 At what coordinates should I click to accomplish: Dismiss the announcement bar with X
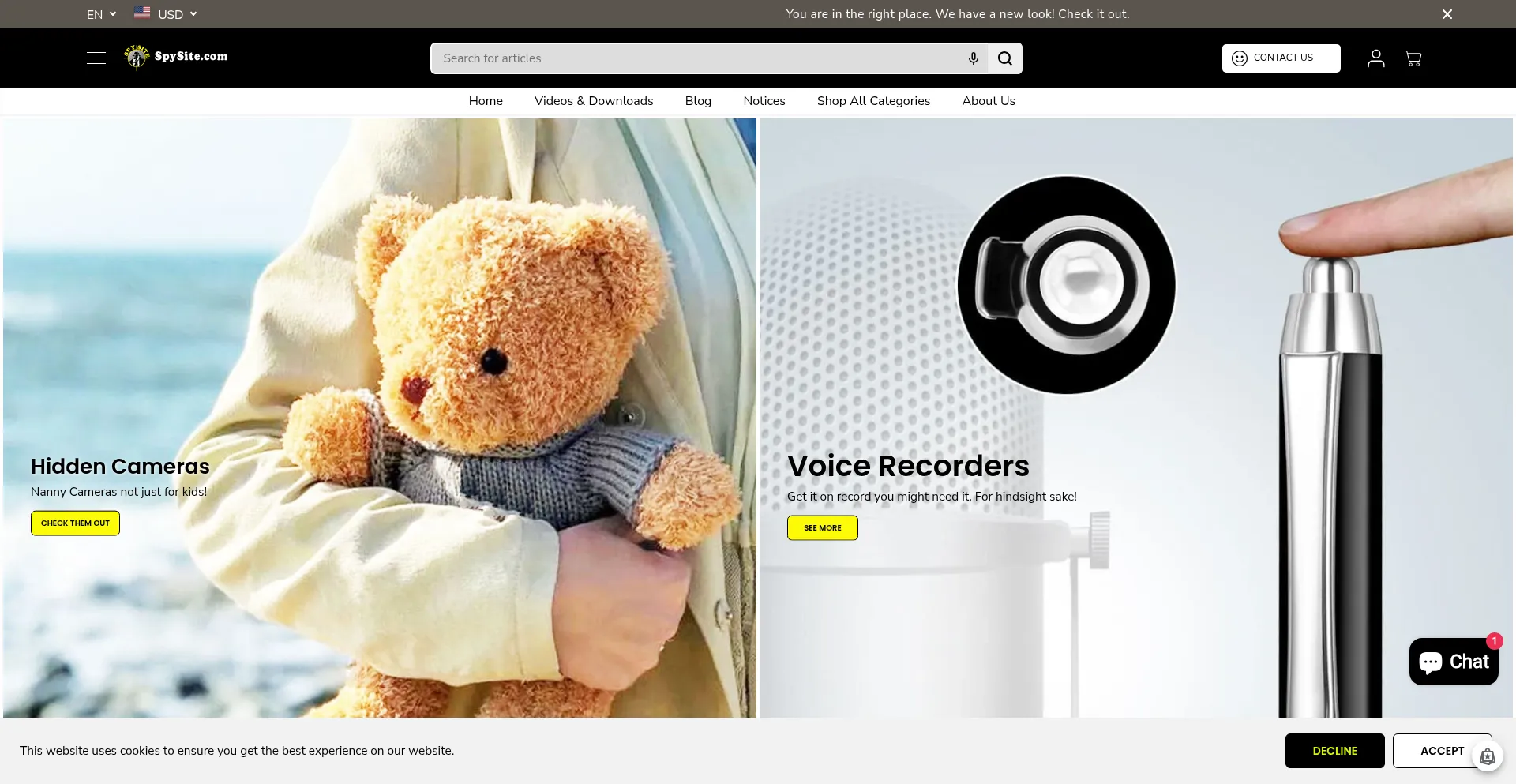[x=1447, y=14]
